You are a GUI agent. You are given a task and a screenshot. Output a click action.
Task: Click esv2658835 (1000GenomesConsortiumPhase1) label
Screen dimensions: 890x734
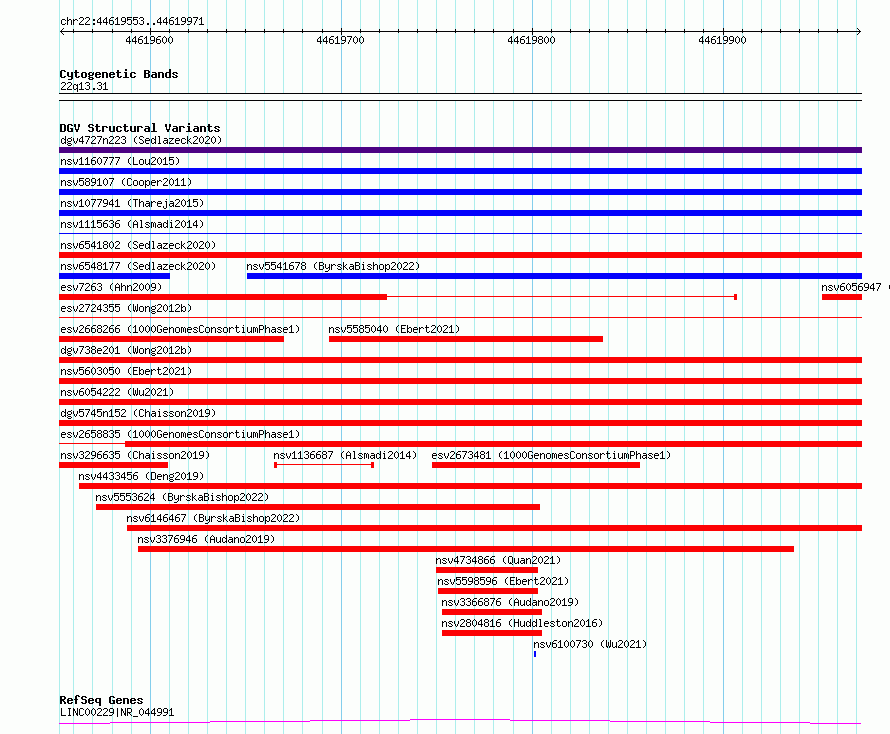coord(180,434)
